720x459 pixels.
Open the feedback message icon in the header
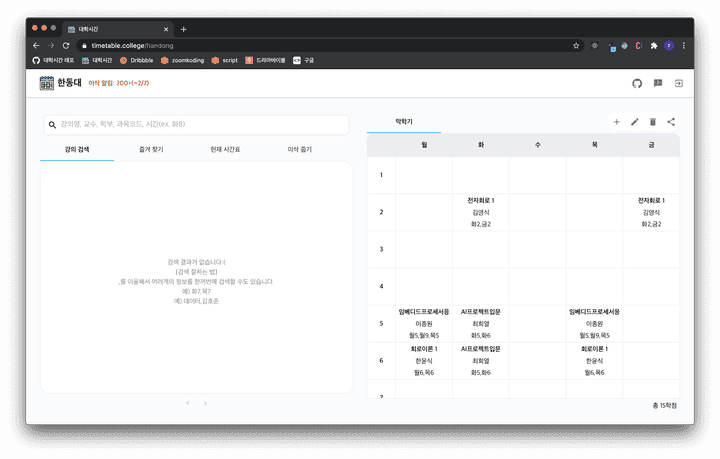point(658,84)
